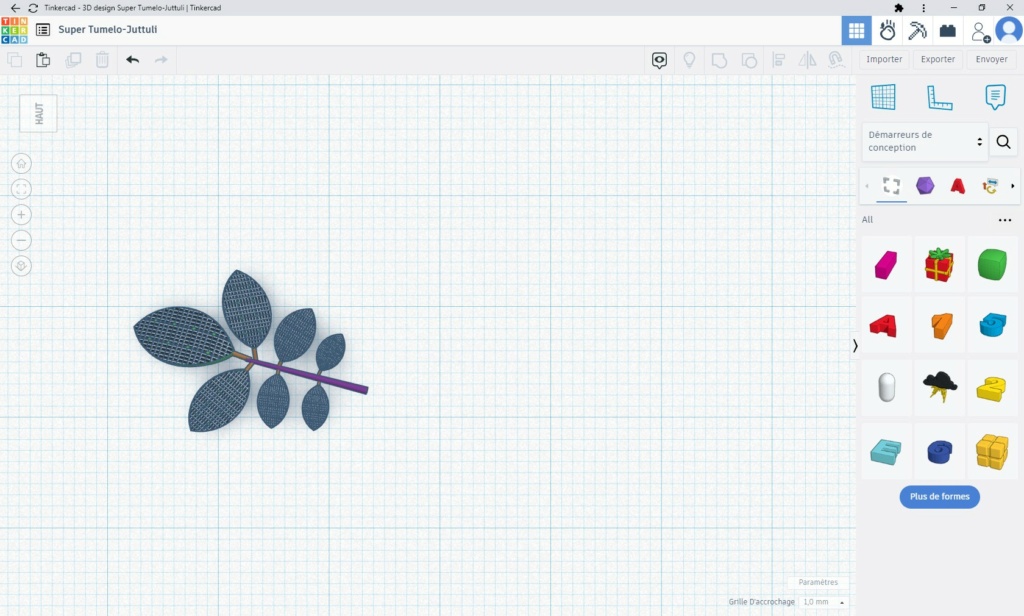1024x616 pixels.
Task: Open the Paramètres button
Action: 818,582
